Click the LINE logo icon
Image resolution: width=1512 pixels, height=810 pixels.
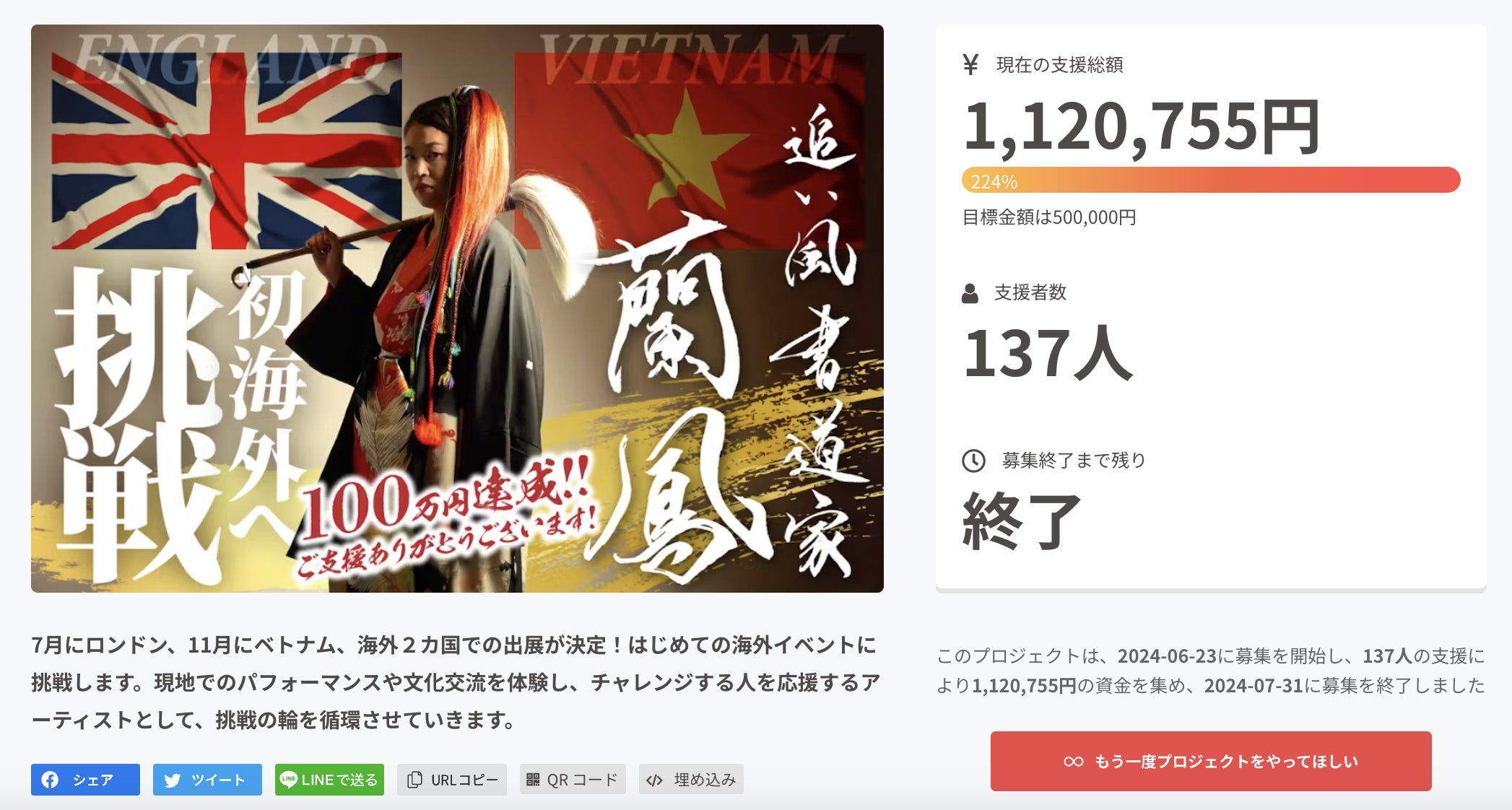288,779
